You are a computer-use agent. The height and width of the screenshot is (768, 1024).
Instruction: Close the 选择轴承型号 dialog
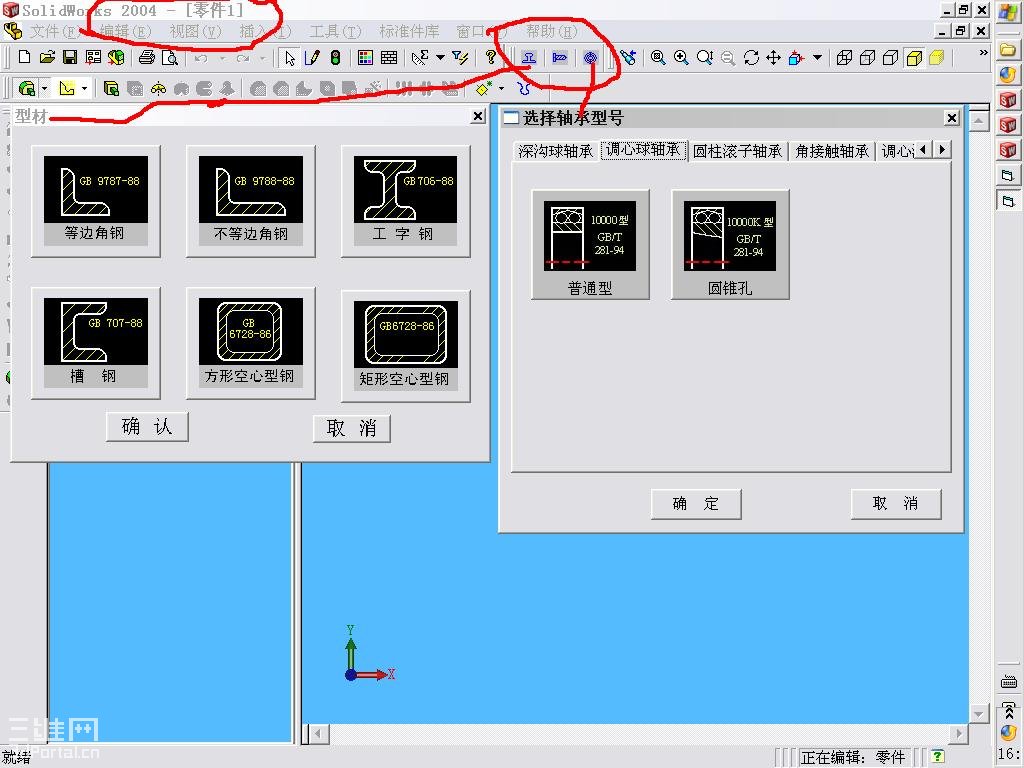952,118
